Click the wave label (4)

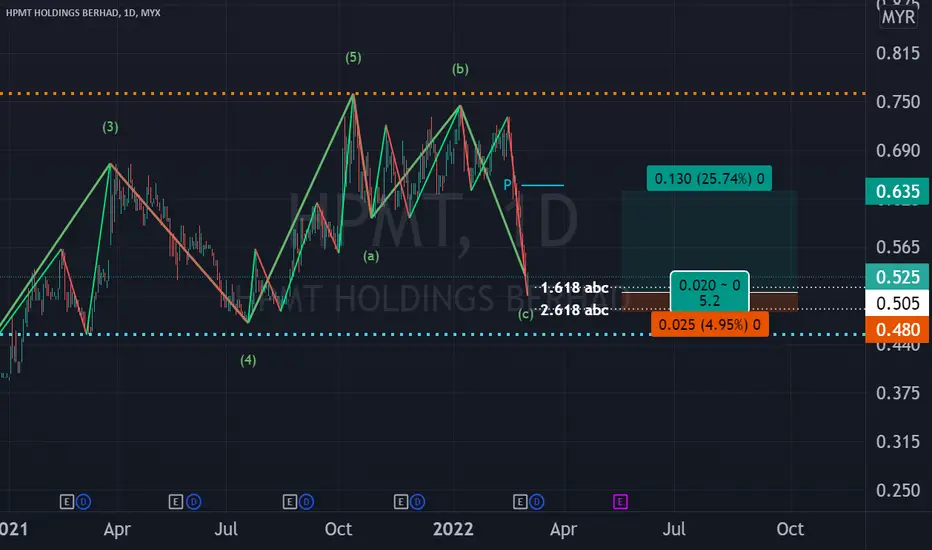point(248,360)
